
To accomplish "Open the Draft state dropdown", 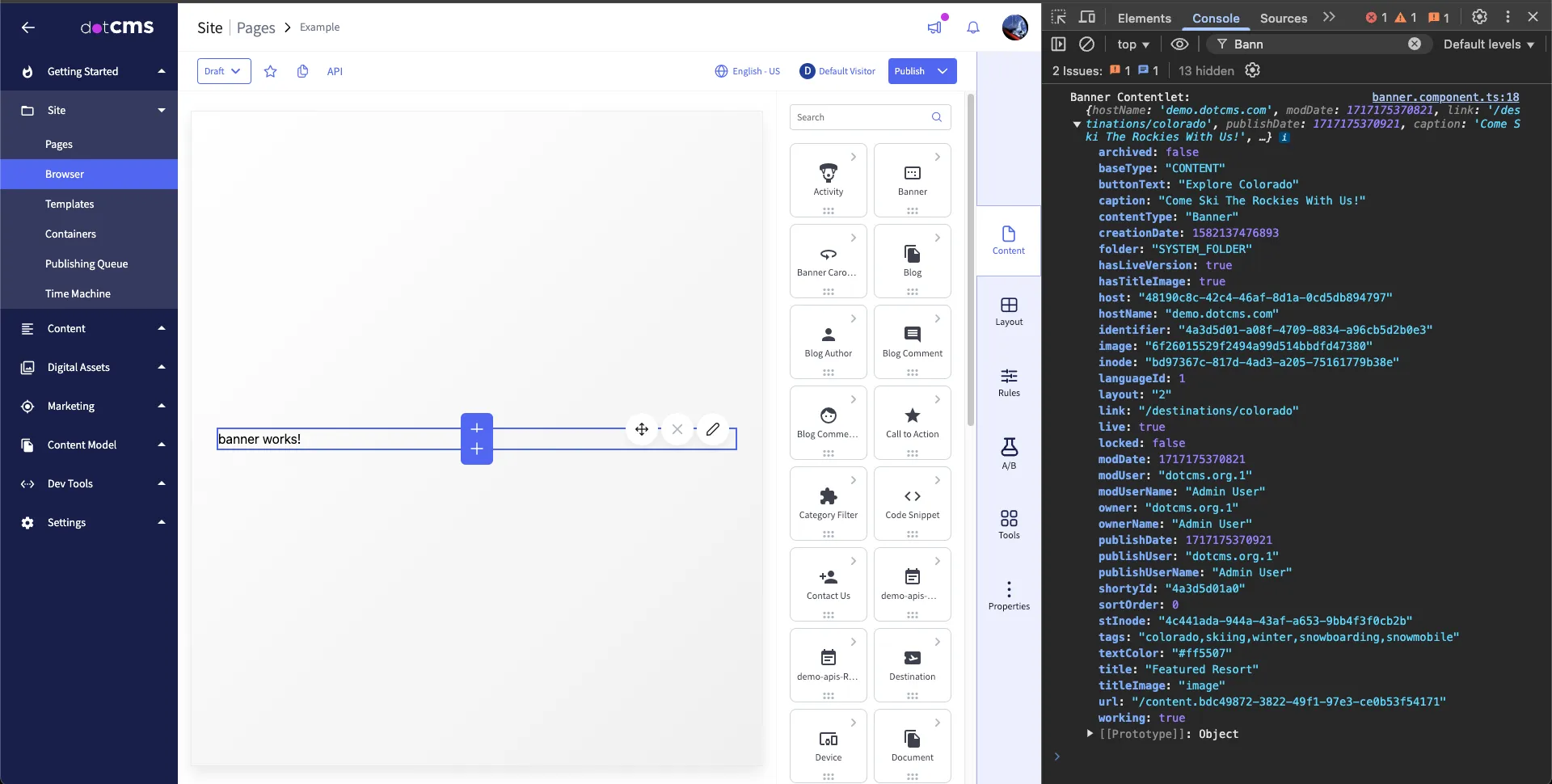I will click(x=224, y=71).
